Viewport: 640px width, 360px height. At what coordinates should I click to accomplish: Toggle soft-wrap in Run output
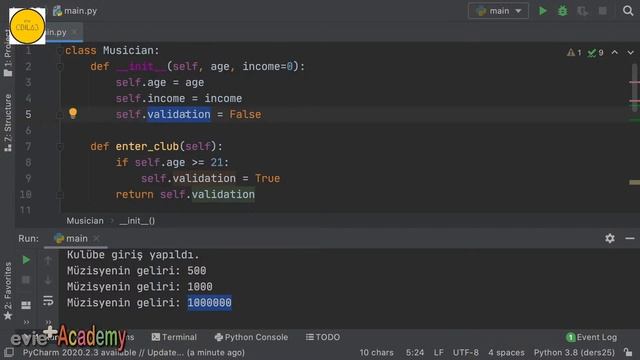pos(48,301)
